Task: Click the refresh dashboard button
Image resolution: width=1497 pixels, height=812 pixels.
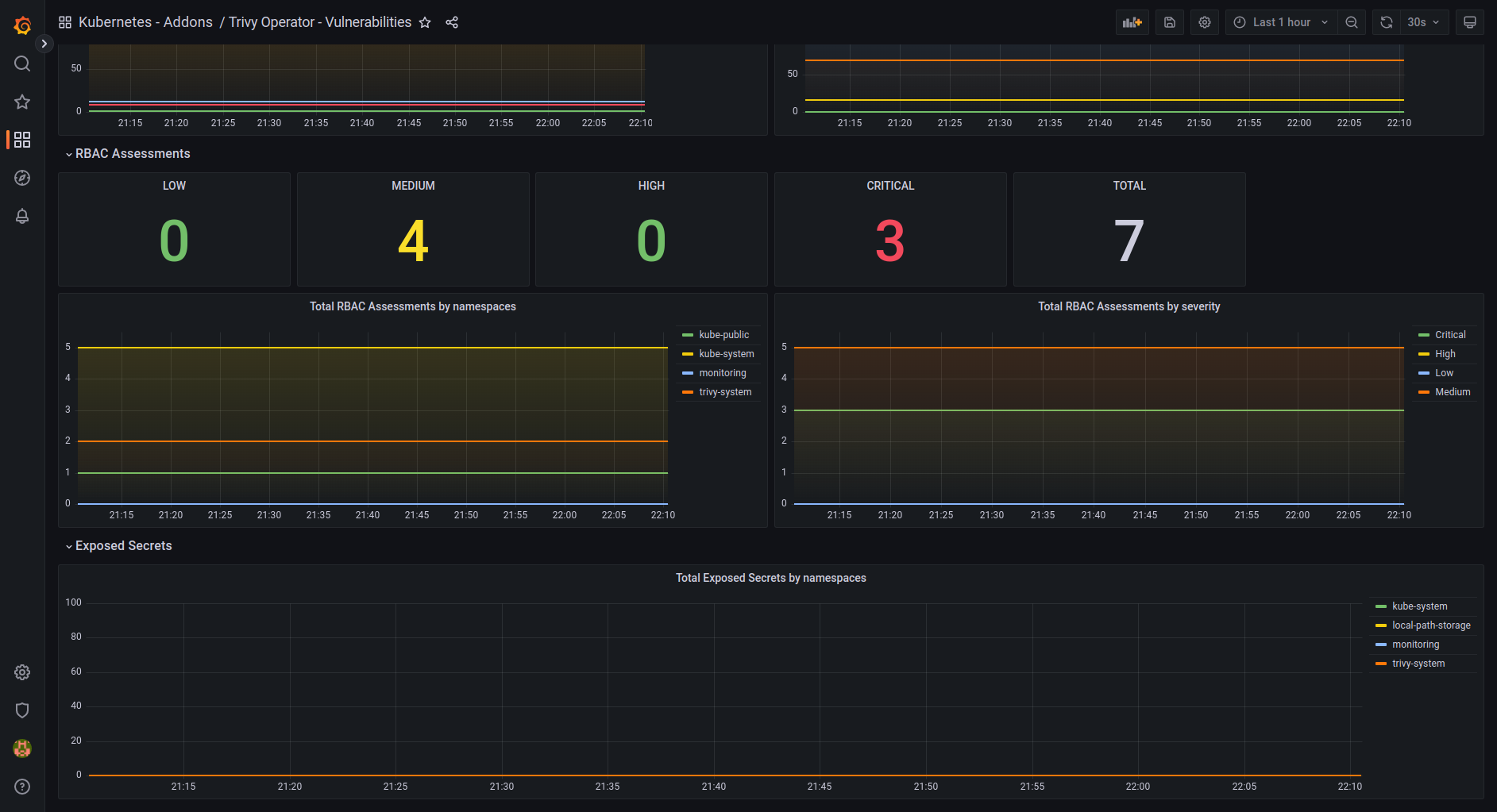Action: point(1386,22)
